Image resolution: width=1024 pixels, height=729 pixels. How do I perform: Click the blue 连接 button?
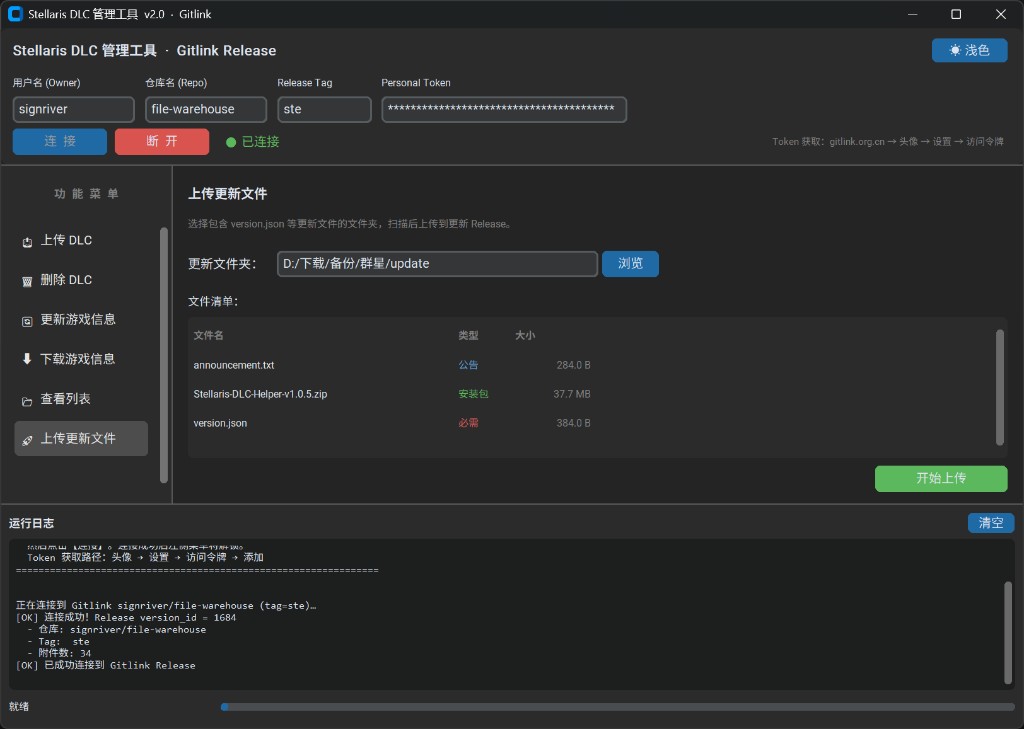59,142
